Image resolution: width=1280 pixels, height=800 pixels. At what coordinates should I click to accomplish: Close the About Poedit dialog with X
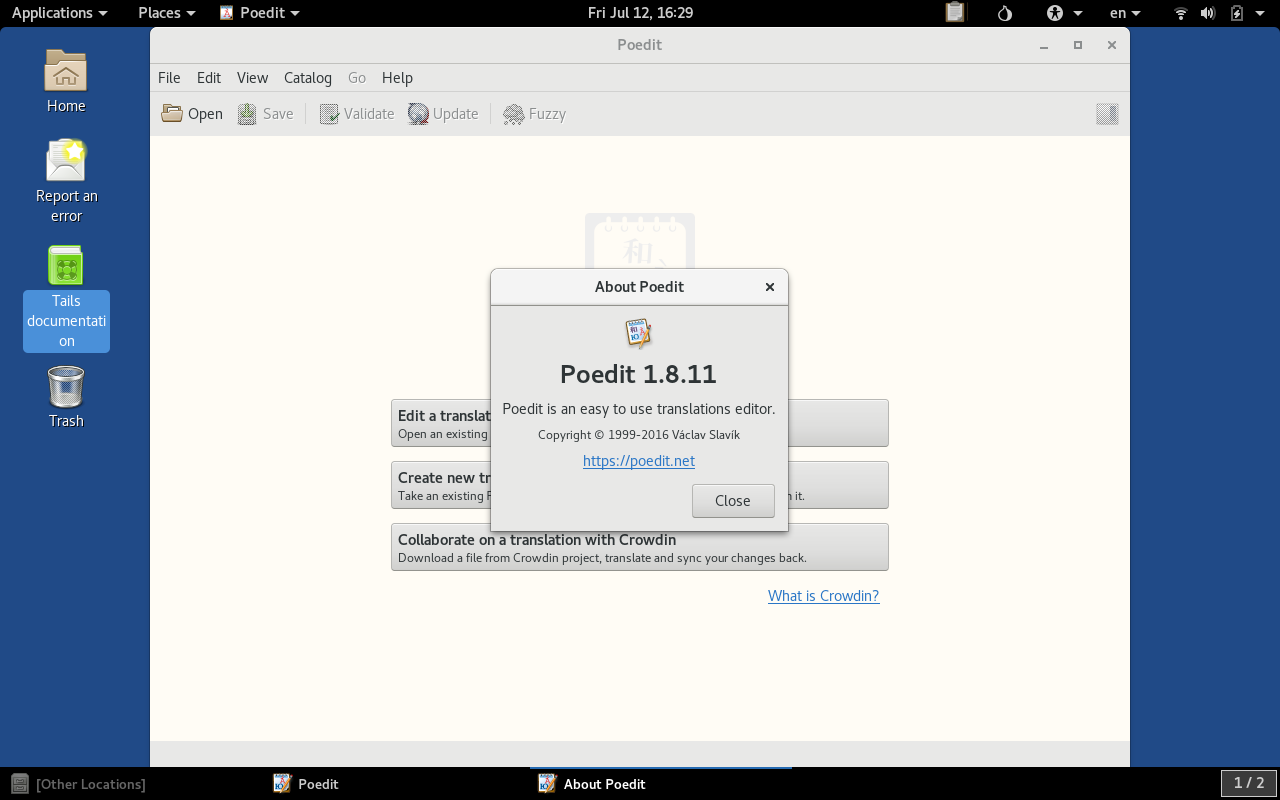click(770, 287)
